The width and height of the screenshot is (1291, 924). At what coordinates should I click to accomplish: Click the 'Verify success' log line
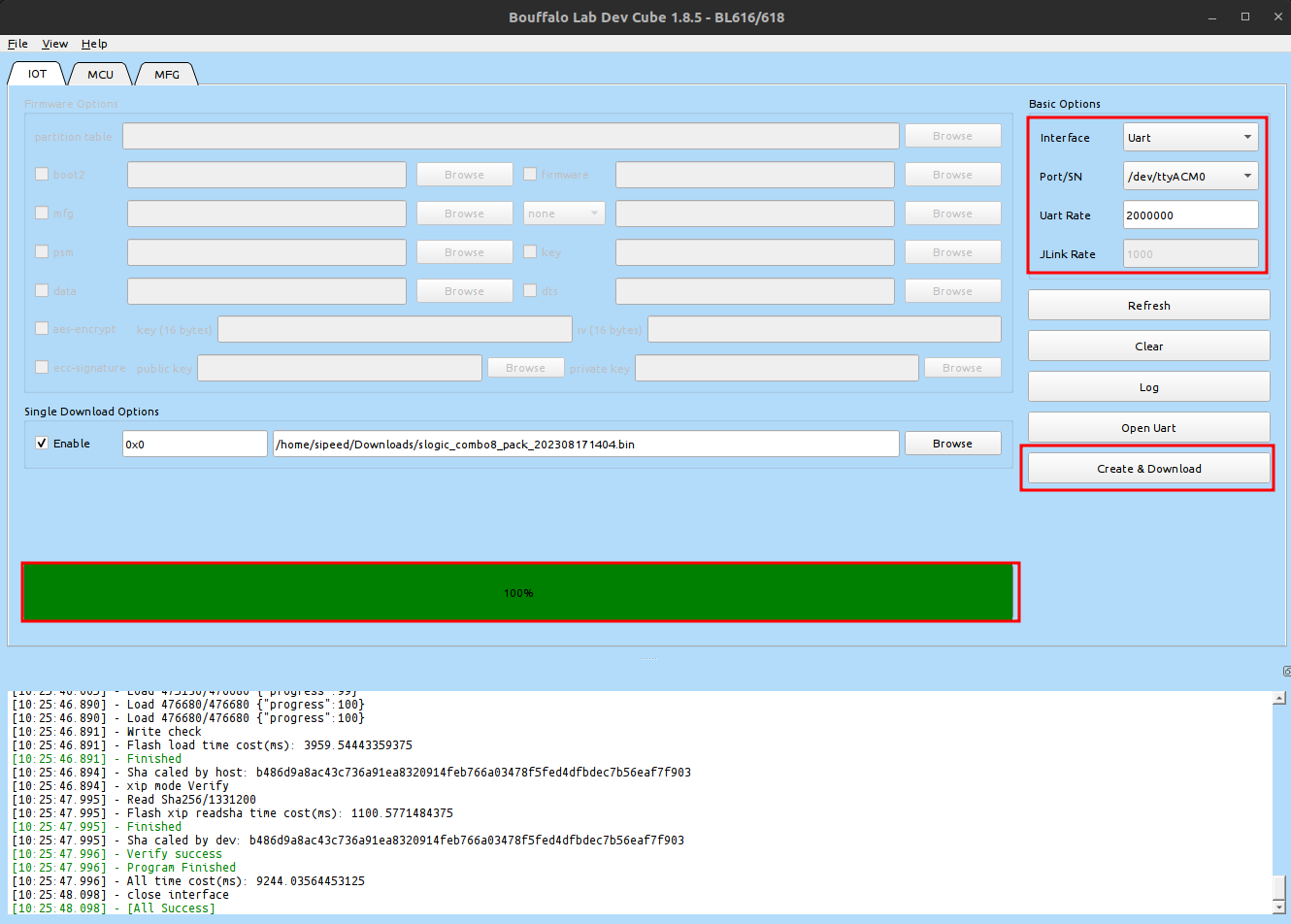point(117,854)
